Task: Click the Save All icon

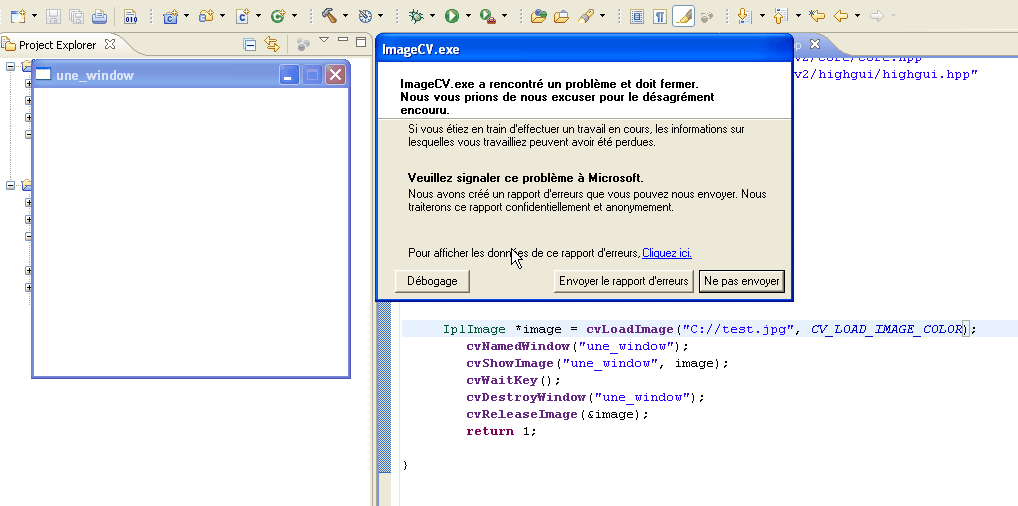Action: [x=76, y=16]
